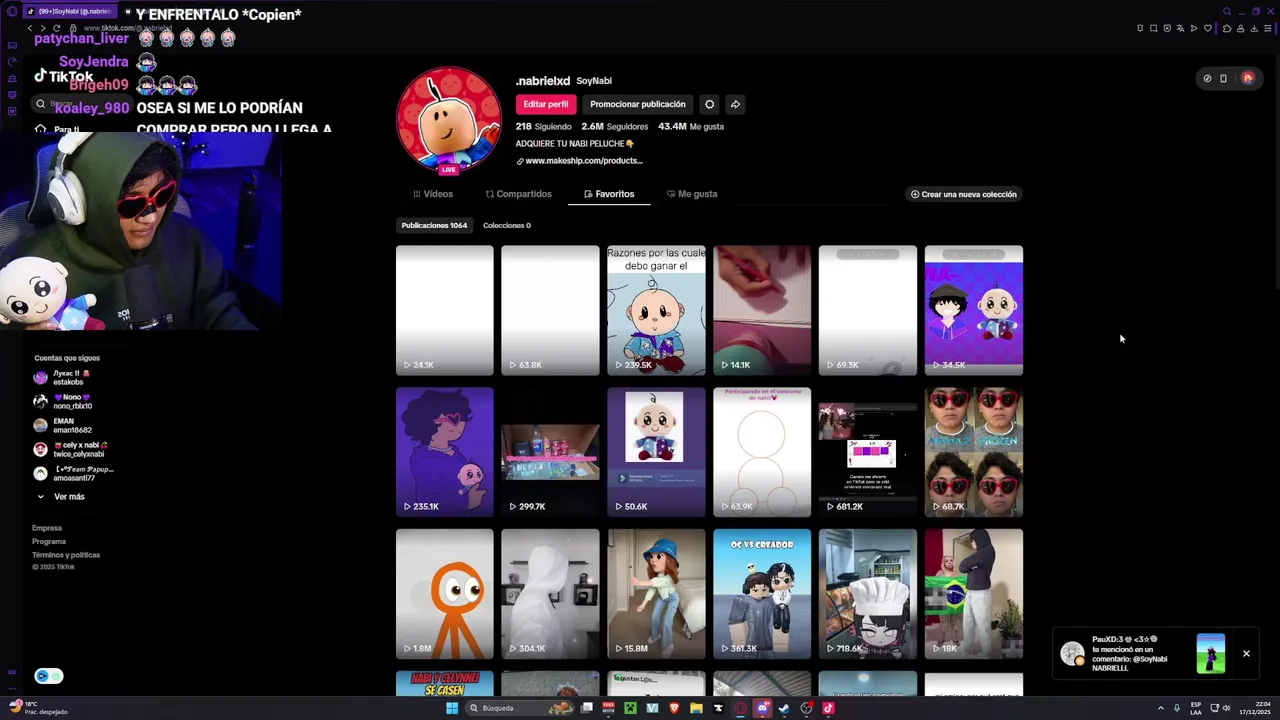The width and height of the screenshot is (1280, 720).
Task: Open the tab search magnifier icon
Action: pos(1227,11)
